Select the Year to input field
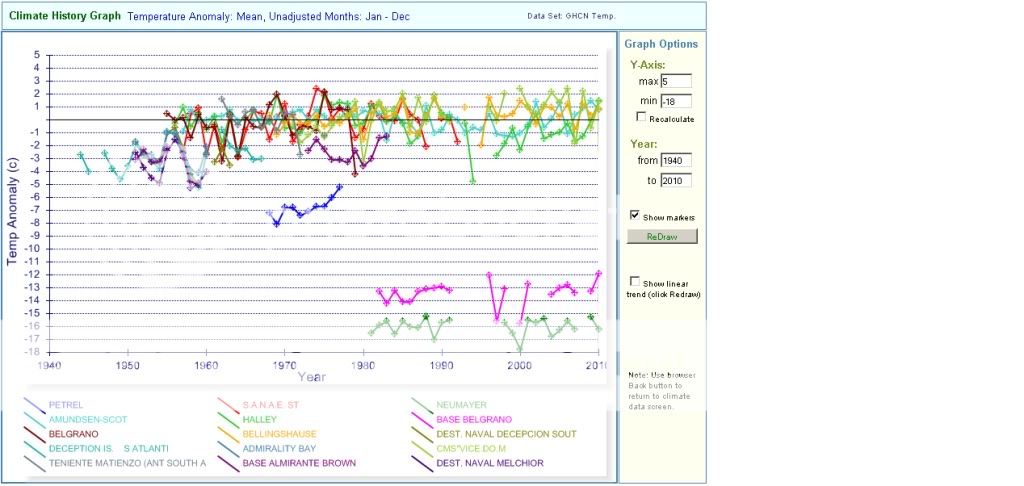Image resolution: width=1024 pixels, height=486 pixels. [x=675, y=180]
